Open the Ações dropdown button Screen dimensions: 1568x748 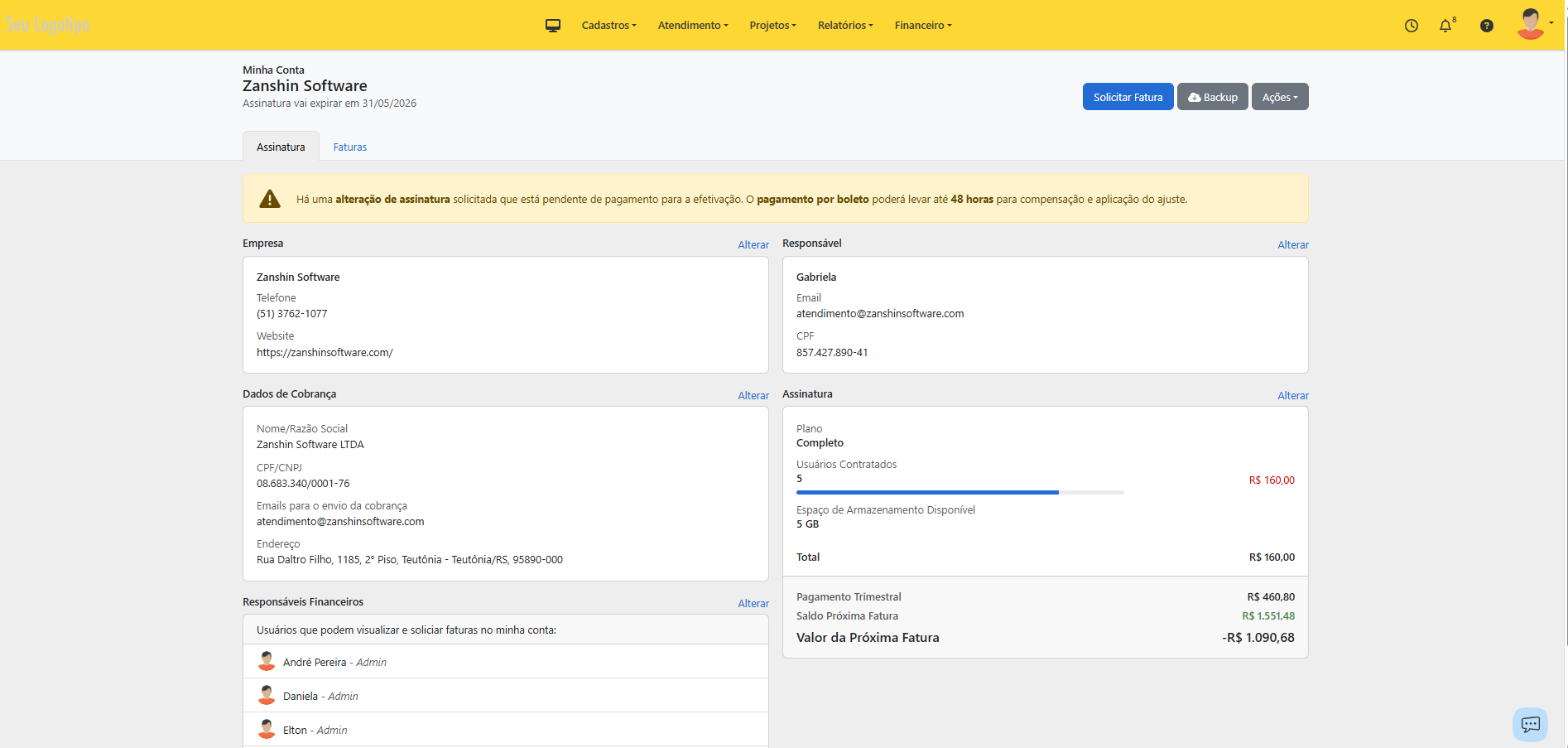[x=1279, y=97]
